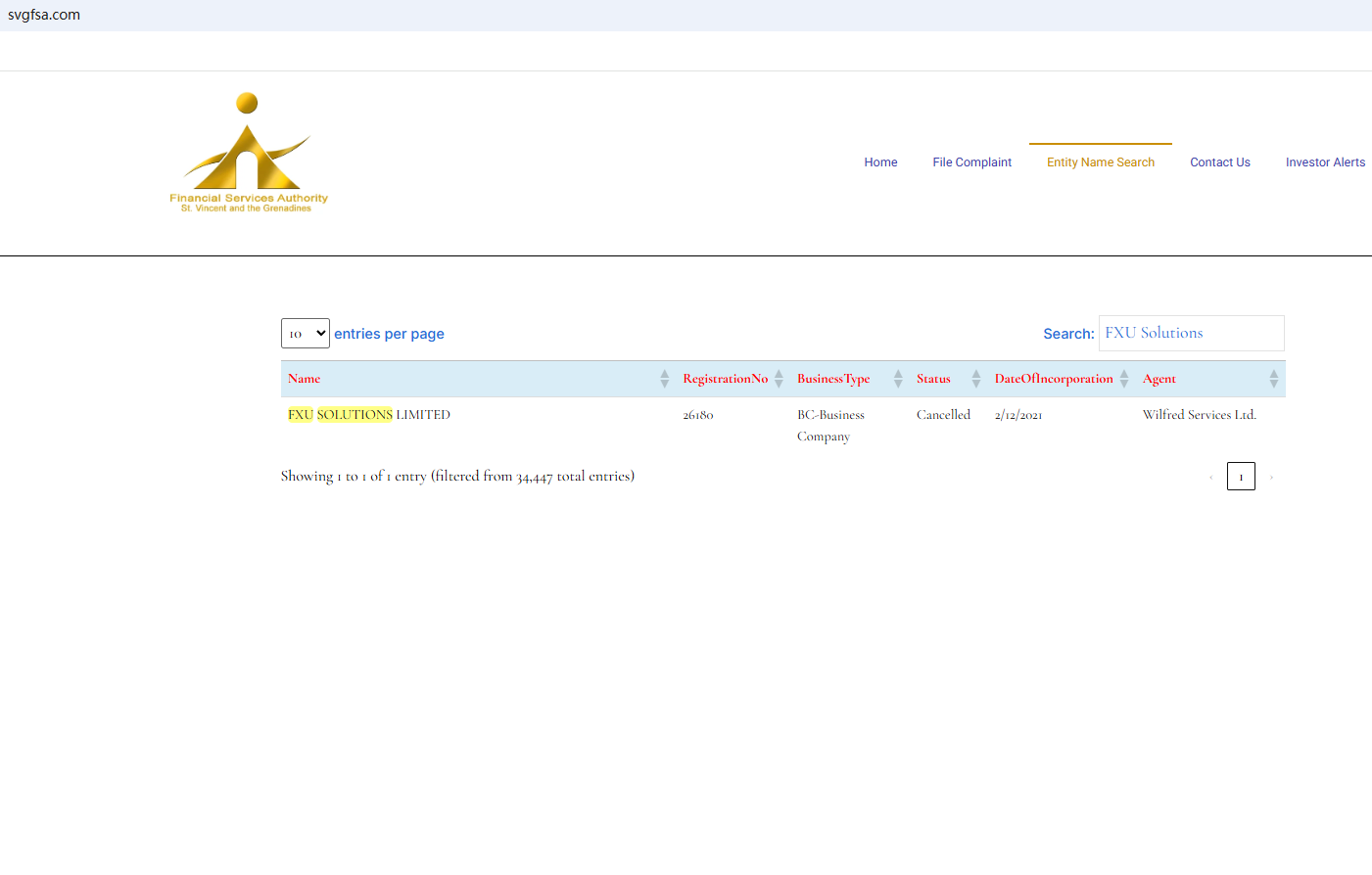Click the next page arrow
1372x875 pixels.
click(1271, 477)
